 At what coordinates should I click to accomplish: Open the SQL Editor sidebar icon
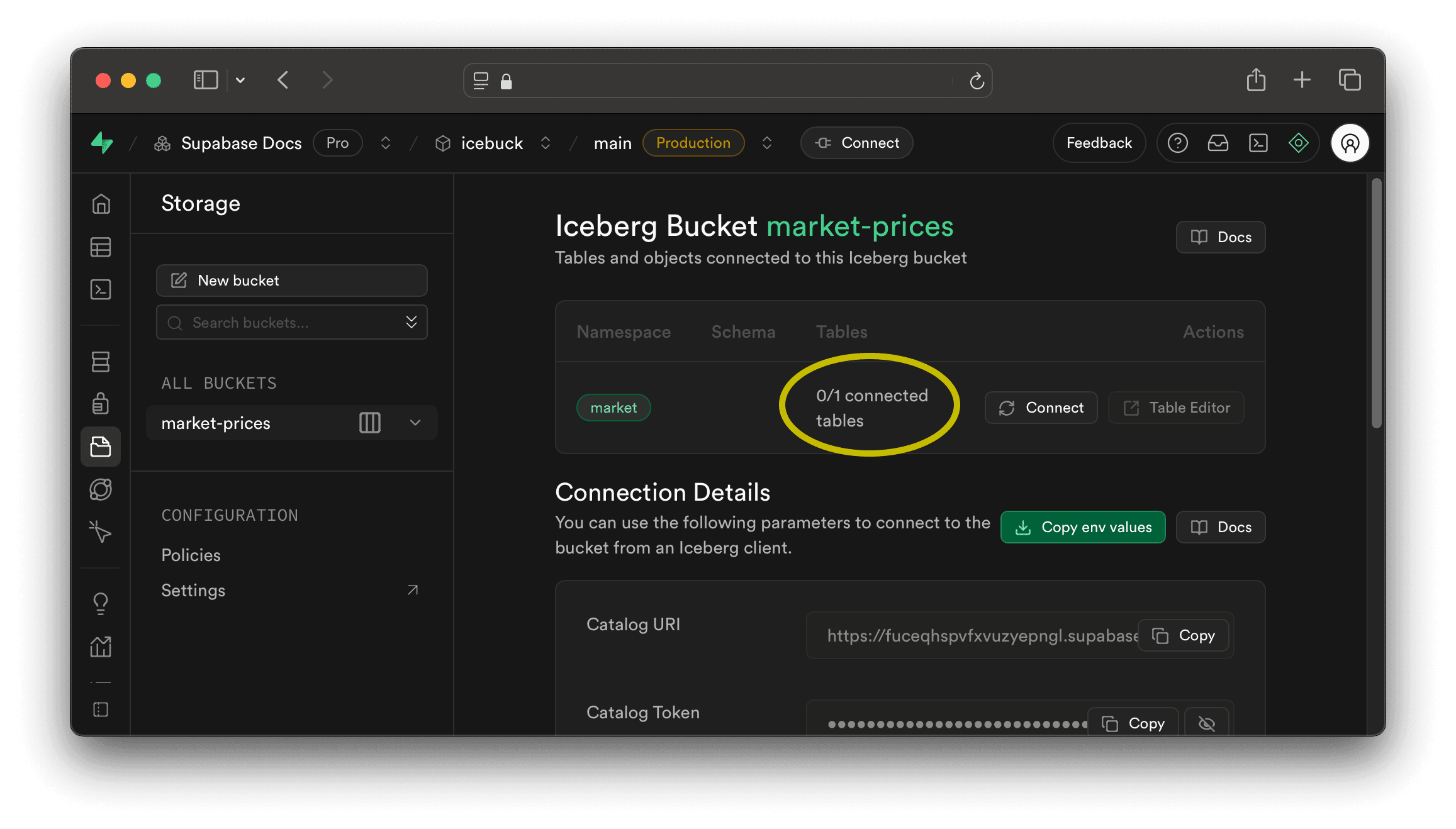tap(101, 289)
